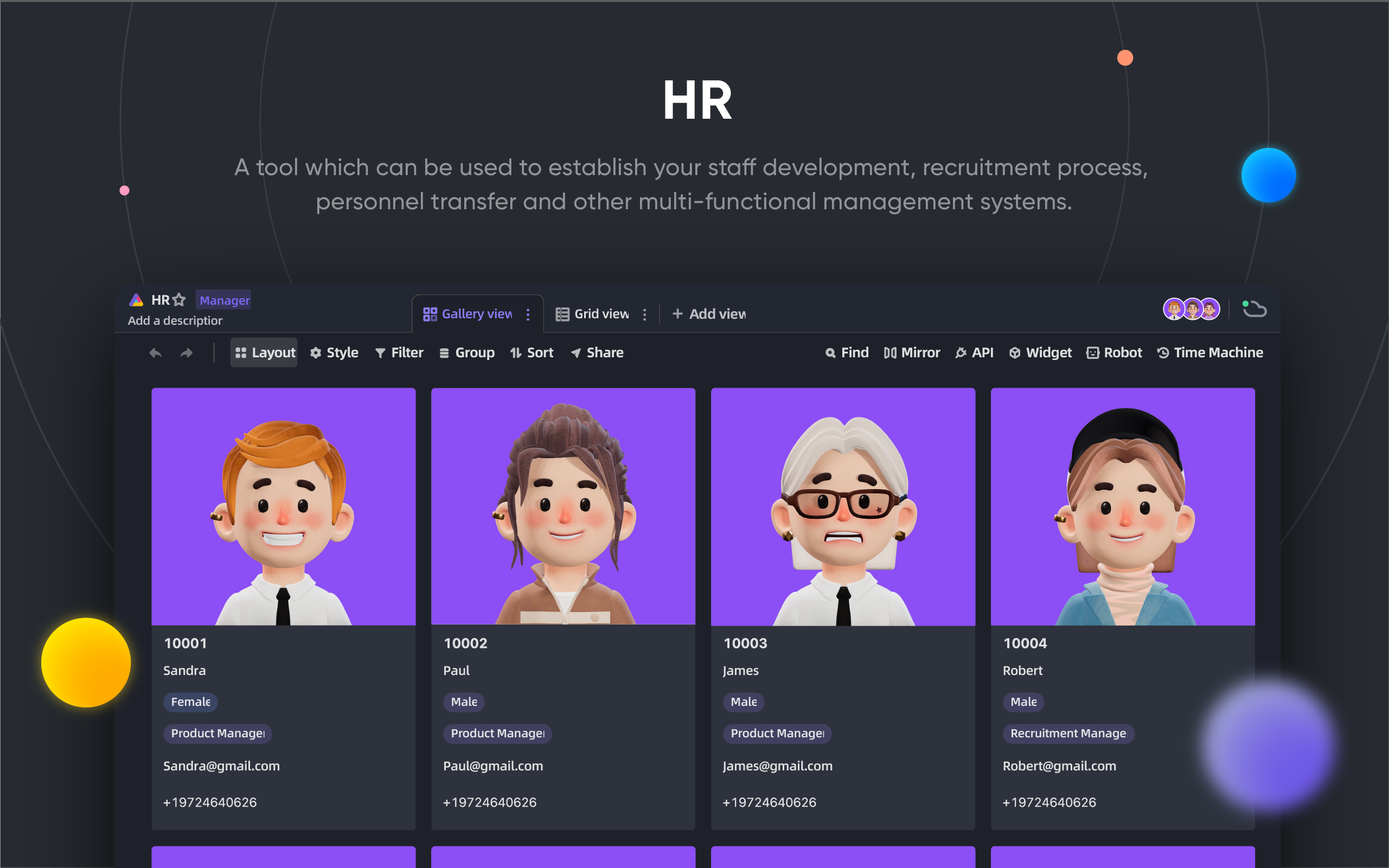
Task: Open the Style settings
Action: click(x=334, y=352)
